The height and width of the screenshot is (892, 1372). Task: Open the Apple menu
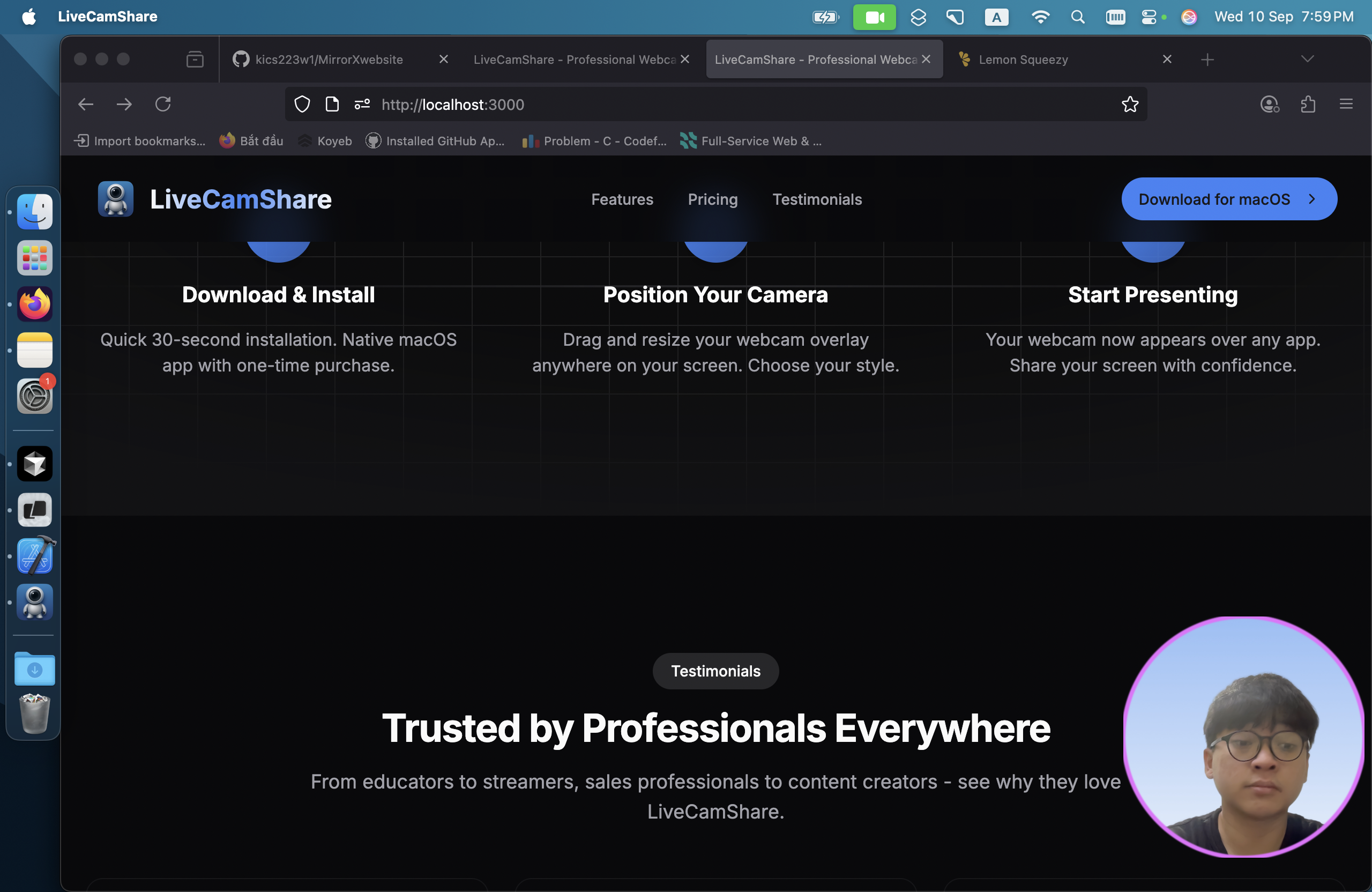29,16
